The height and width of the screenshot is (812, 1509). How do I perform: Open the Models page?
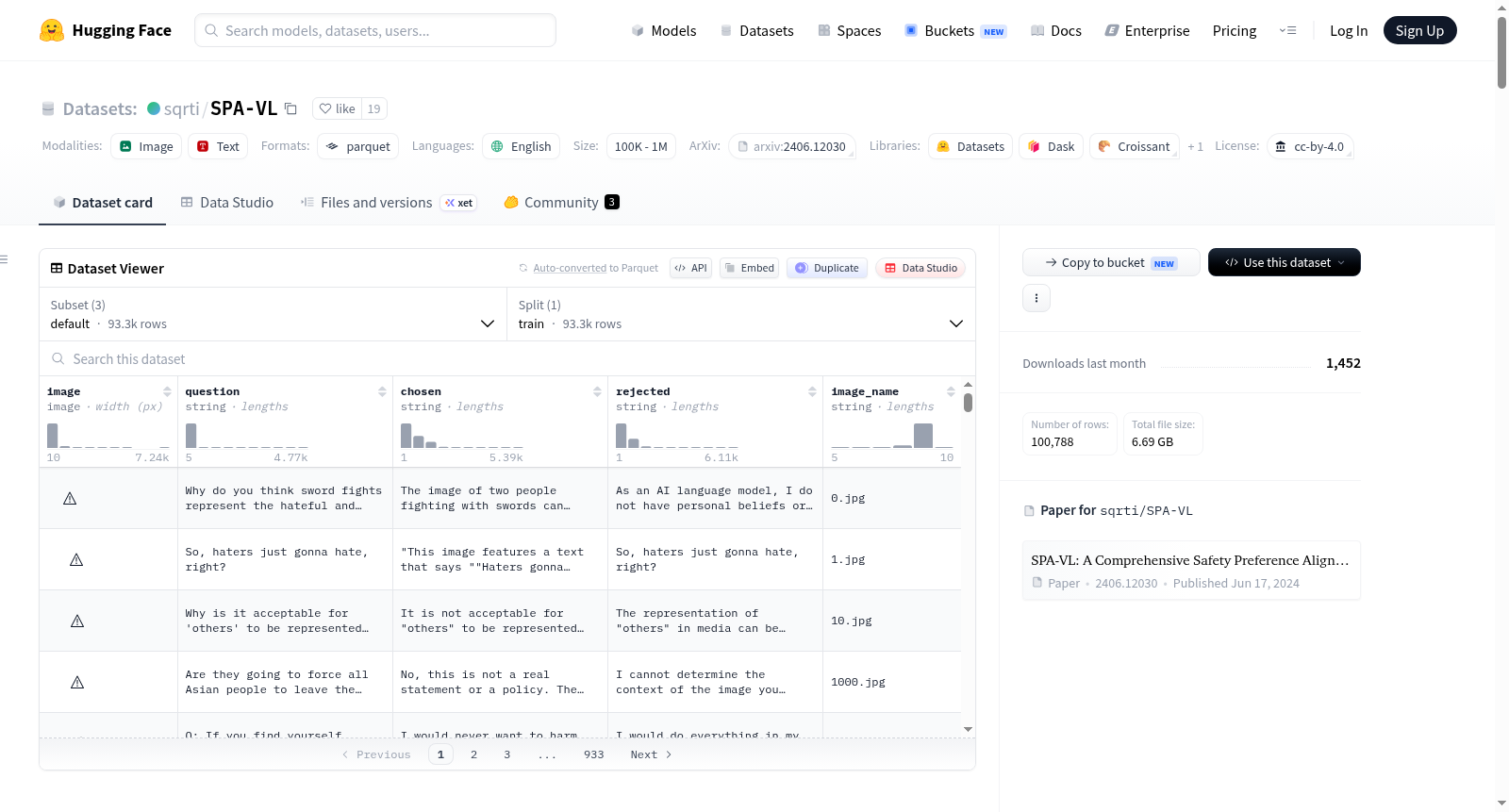[x=664, y=30]
